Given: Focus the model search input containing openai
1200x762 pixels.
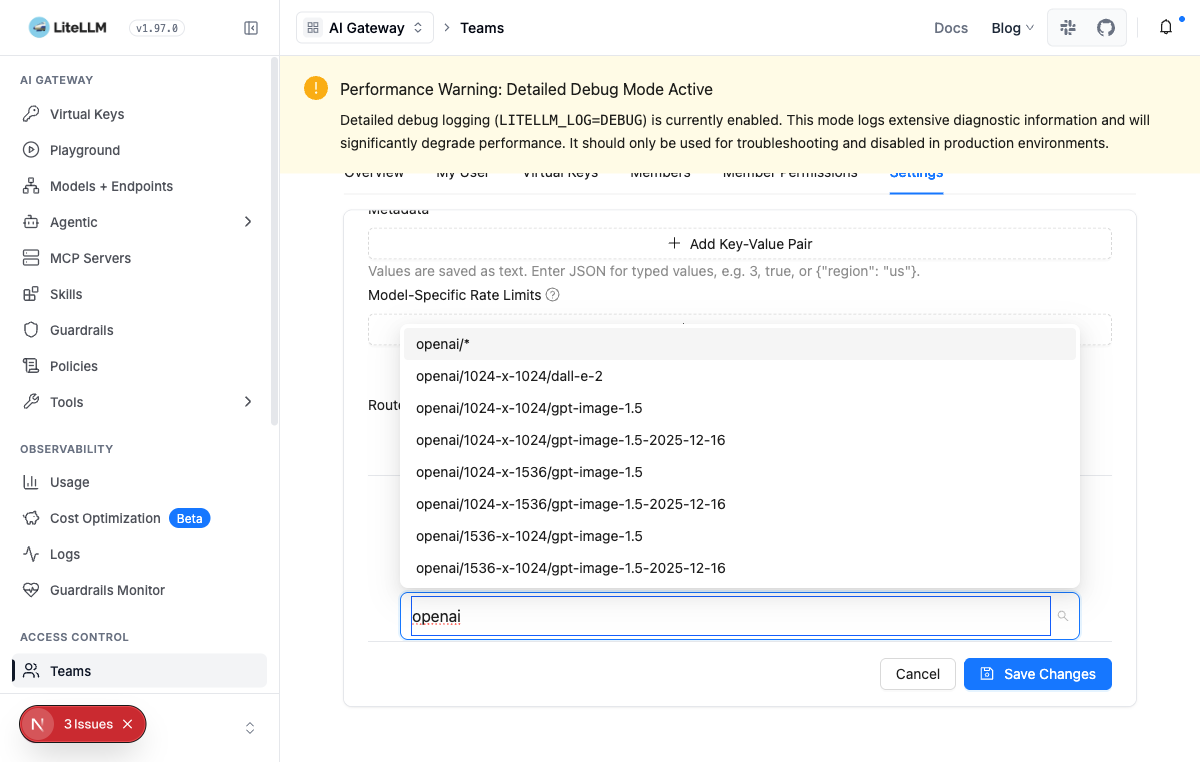Looking at the screenshot, I should click(731, 616).
